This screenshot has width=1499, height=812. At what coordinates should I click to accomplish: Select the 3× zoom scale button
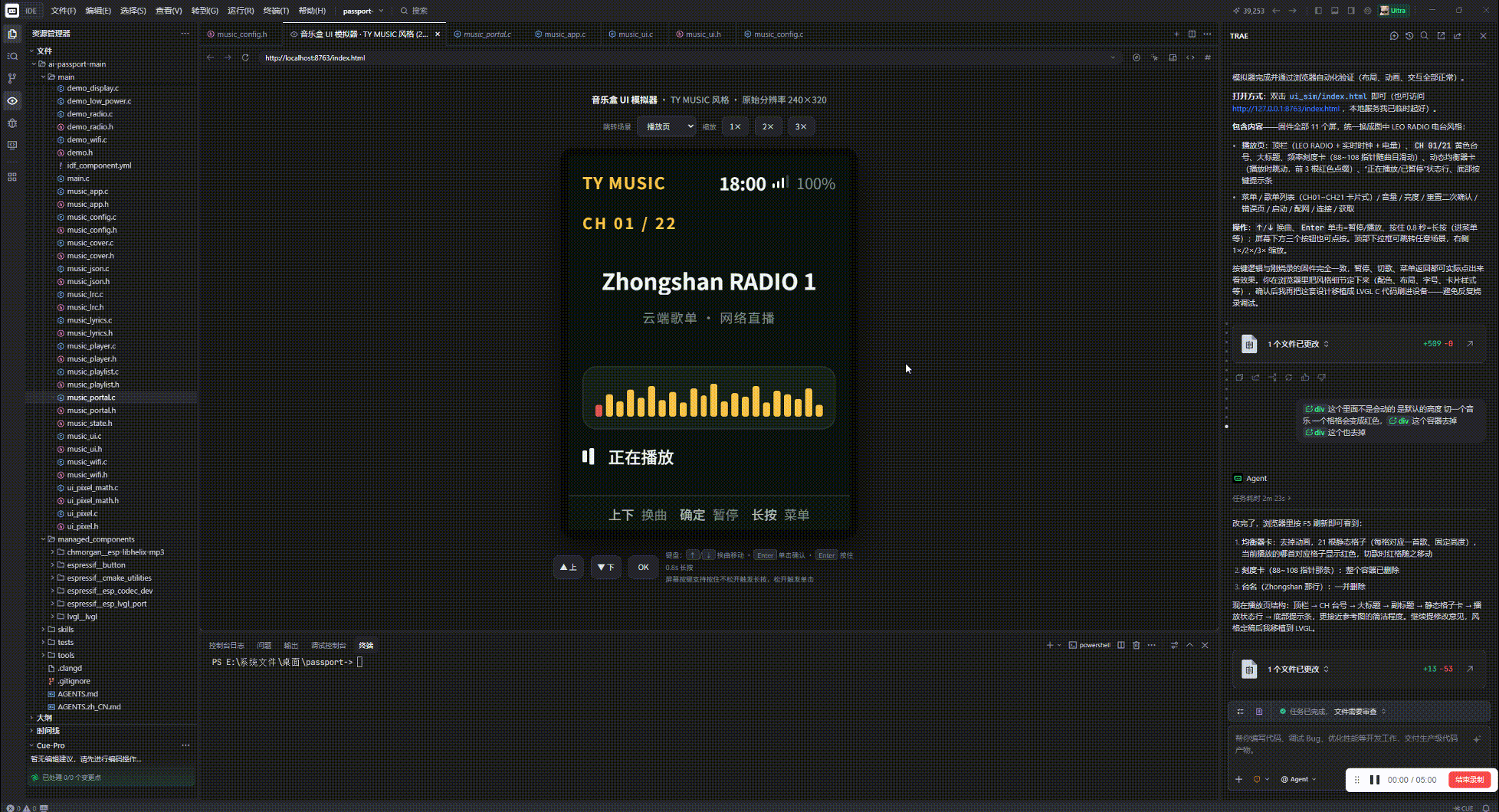[x=801, y=126]
